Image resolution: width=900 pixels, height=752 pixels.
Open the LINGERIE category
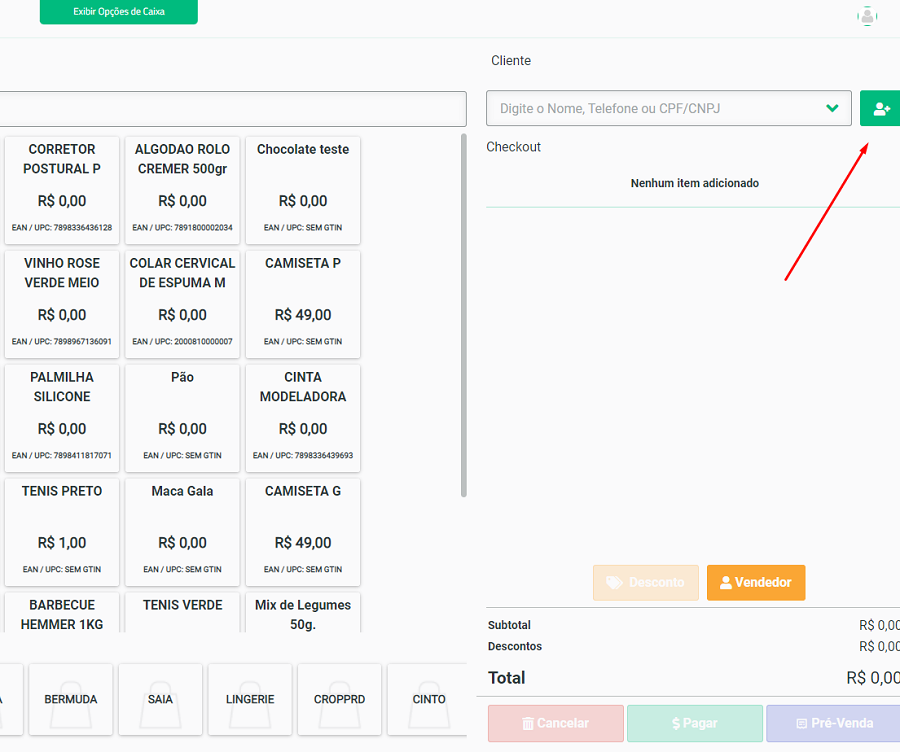click(250, 699)
